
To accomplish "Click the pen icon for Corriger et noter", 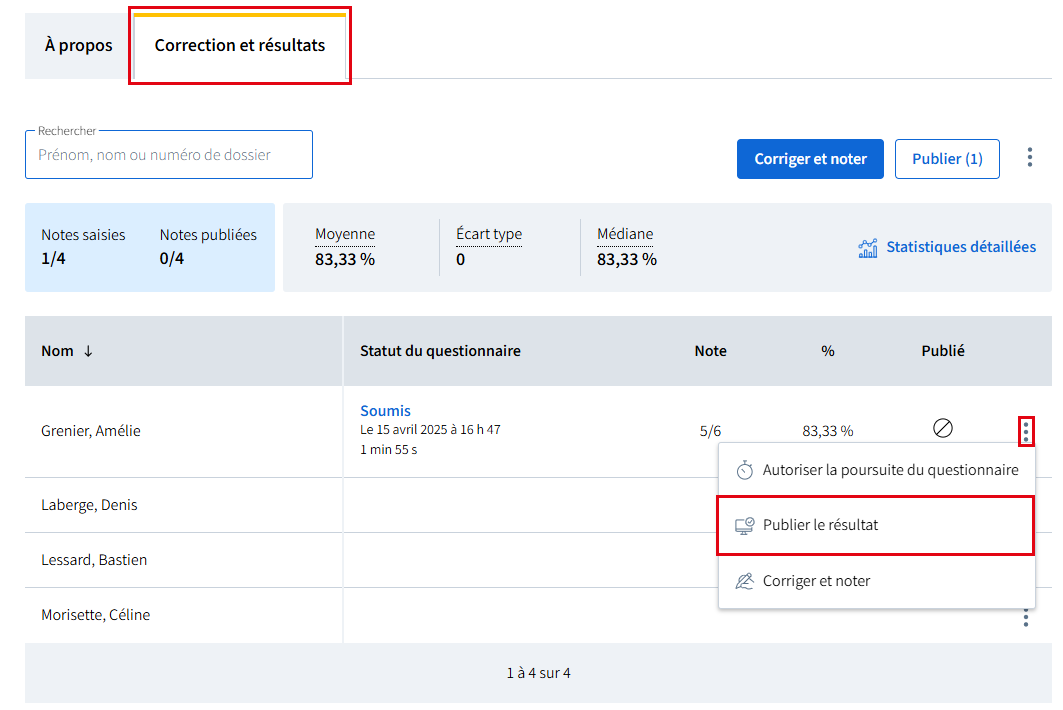I will (x=744, y=581).
